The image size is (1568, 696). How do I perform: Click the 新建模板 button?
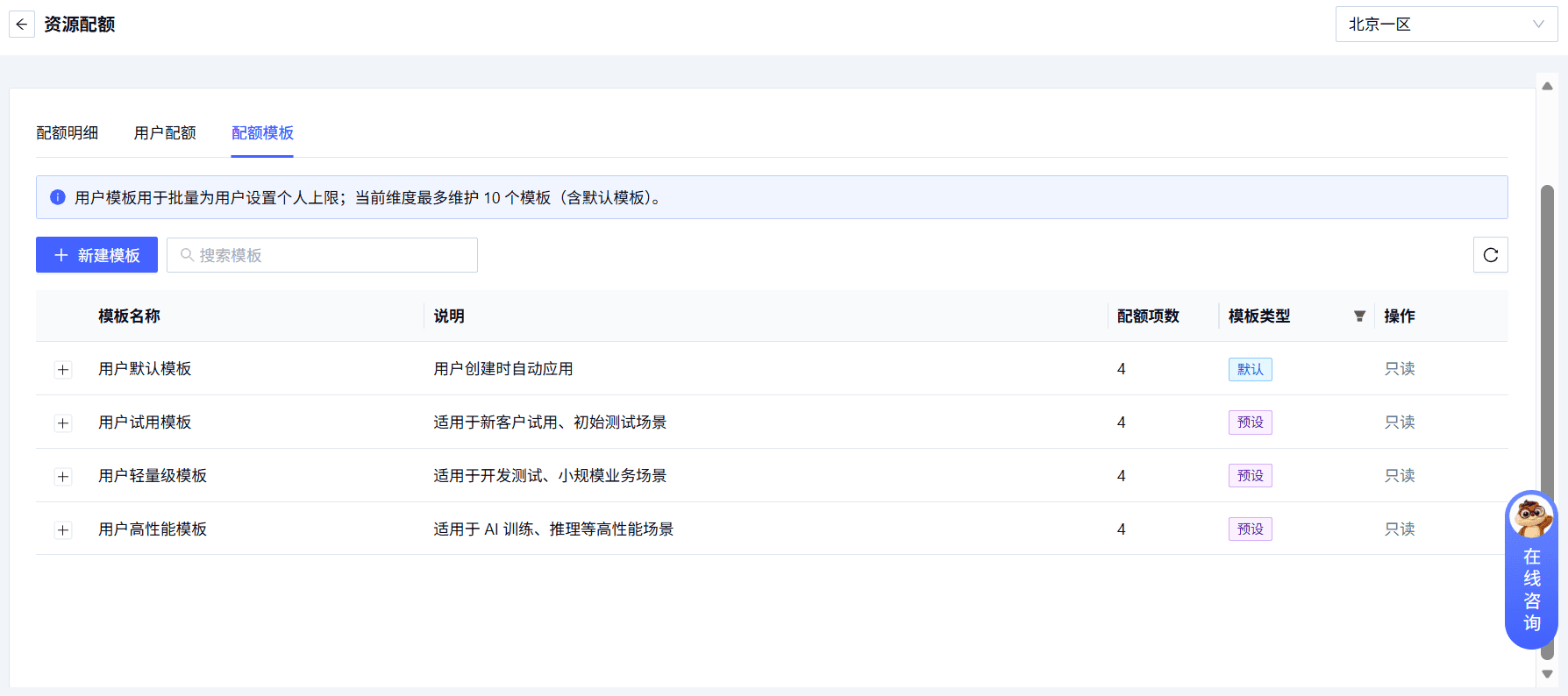(96, 255)
